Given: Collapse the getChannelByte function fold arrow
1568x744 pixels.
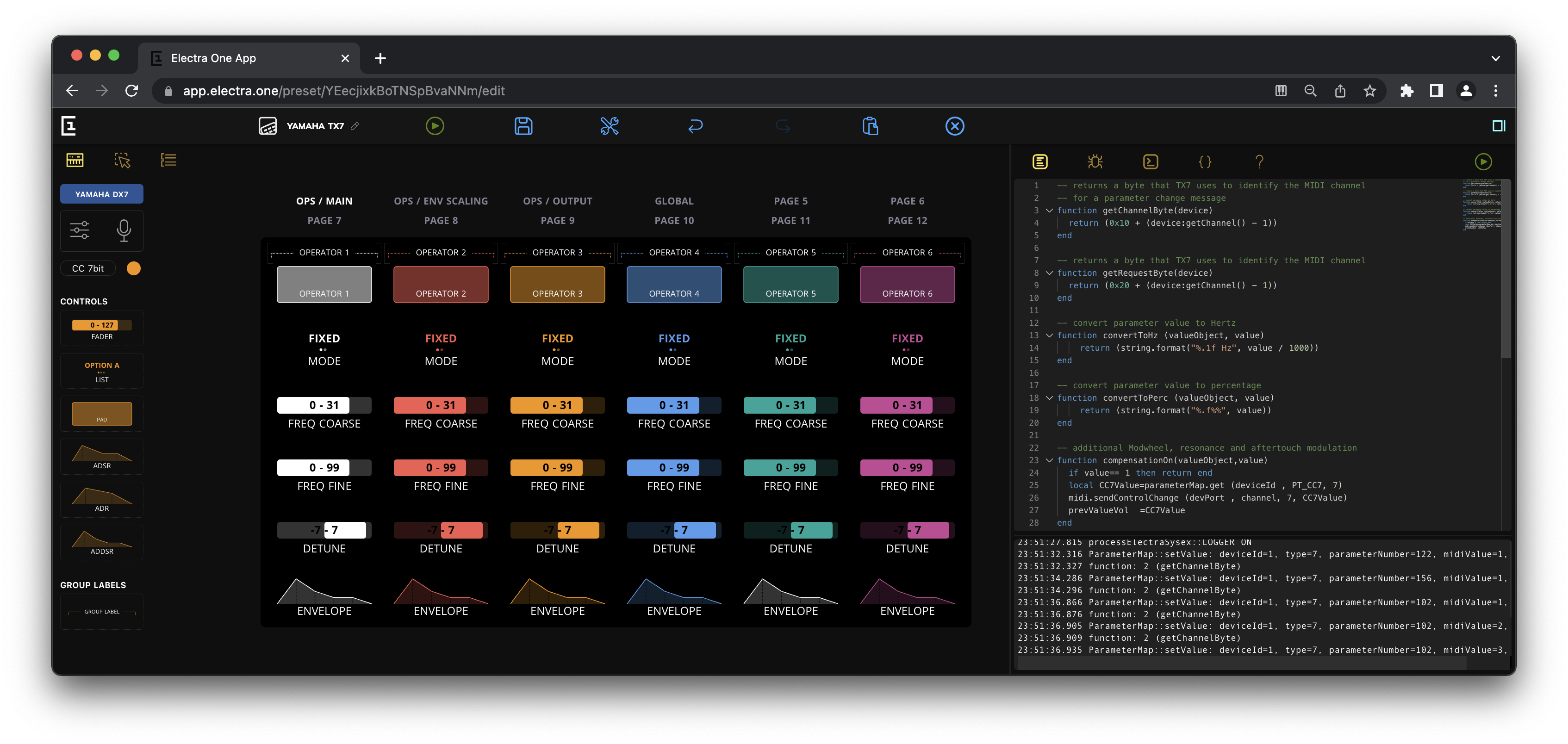Looking at the screenshot, I should click(x=1049, y=211).
